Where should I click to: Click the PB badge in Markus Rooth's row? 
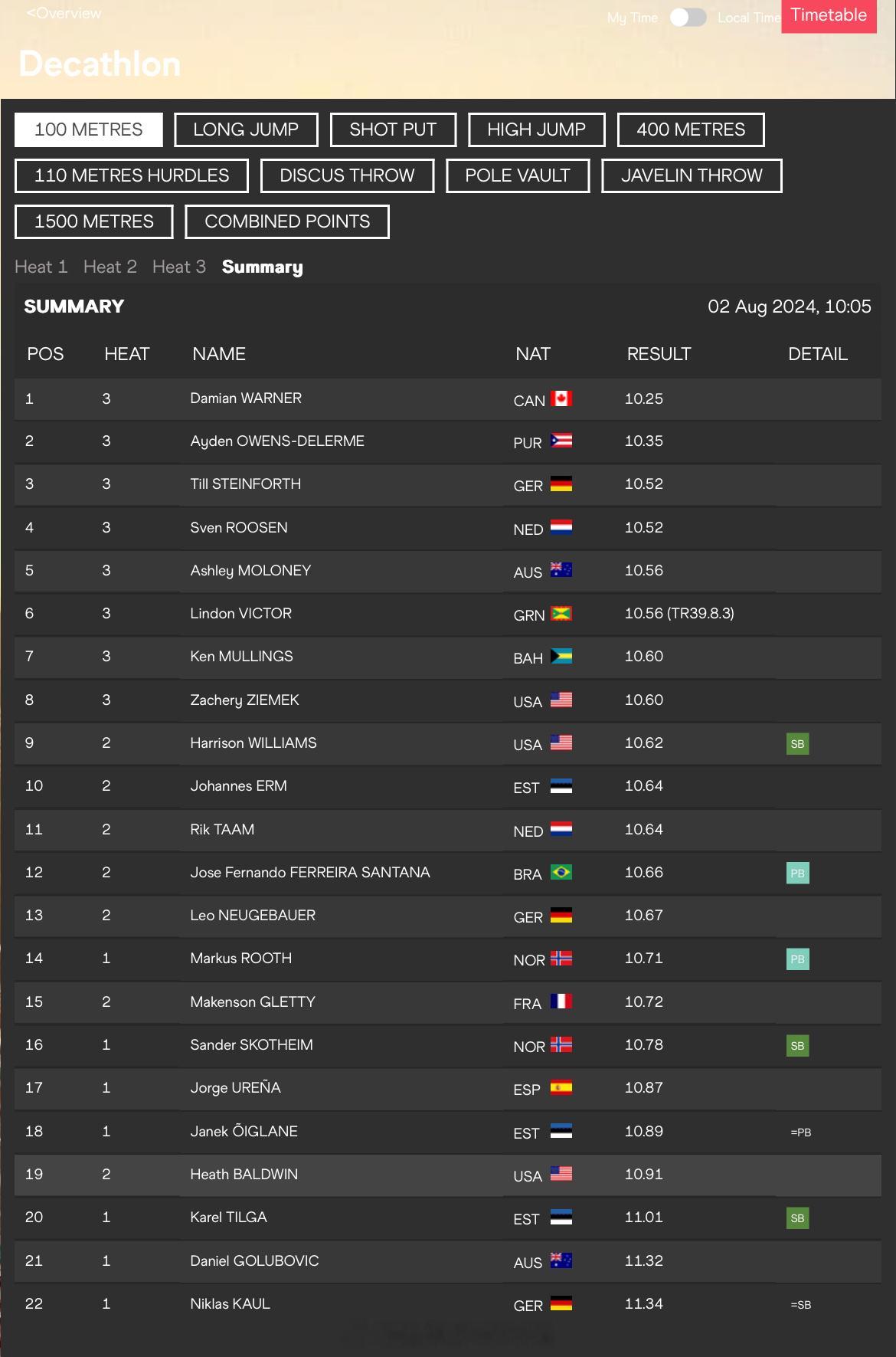(797, 959)
